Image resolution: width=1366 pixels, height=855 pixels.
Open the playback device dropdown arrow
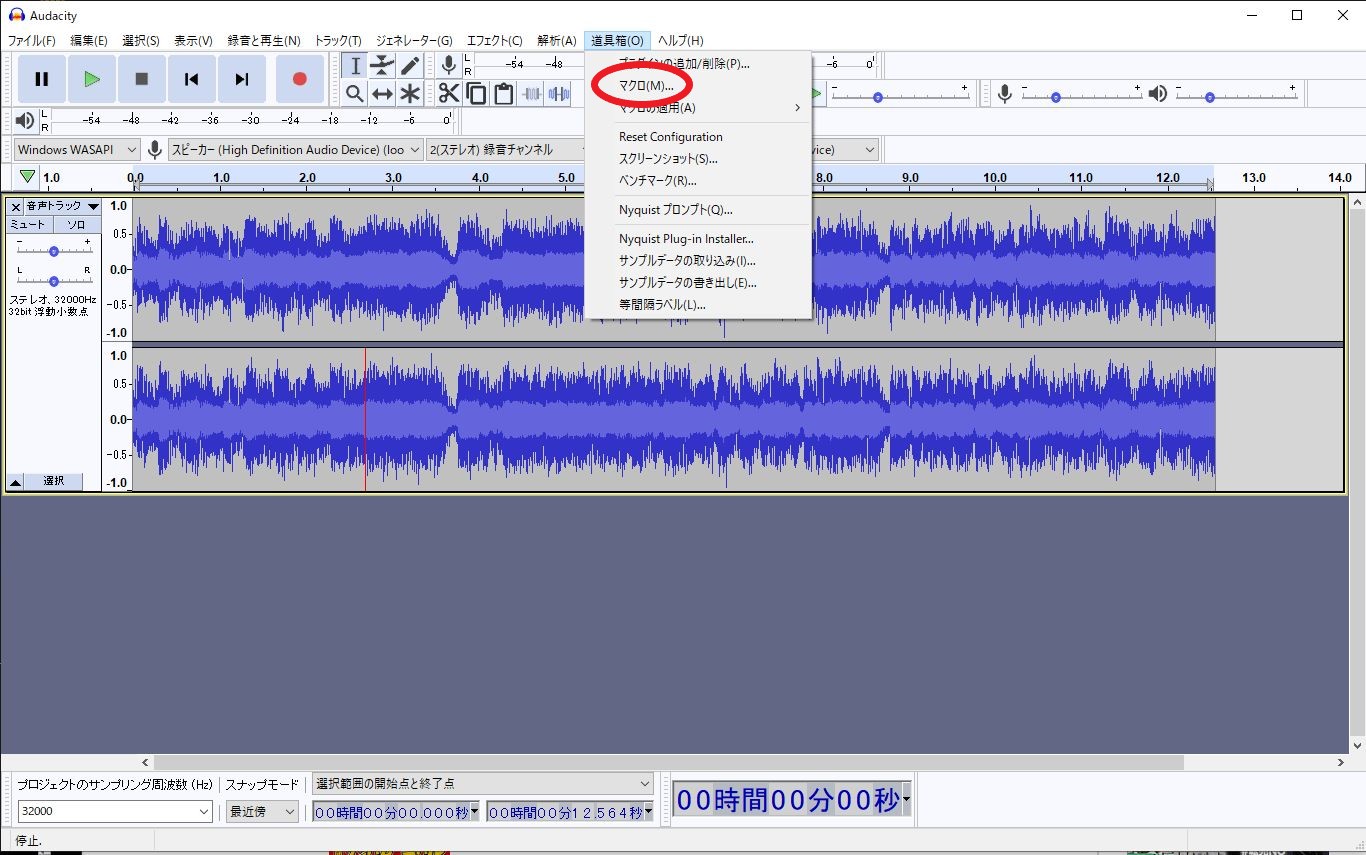click(870, 150)
